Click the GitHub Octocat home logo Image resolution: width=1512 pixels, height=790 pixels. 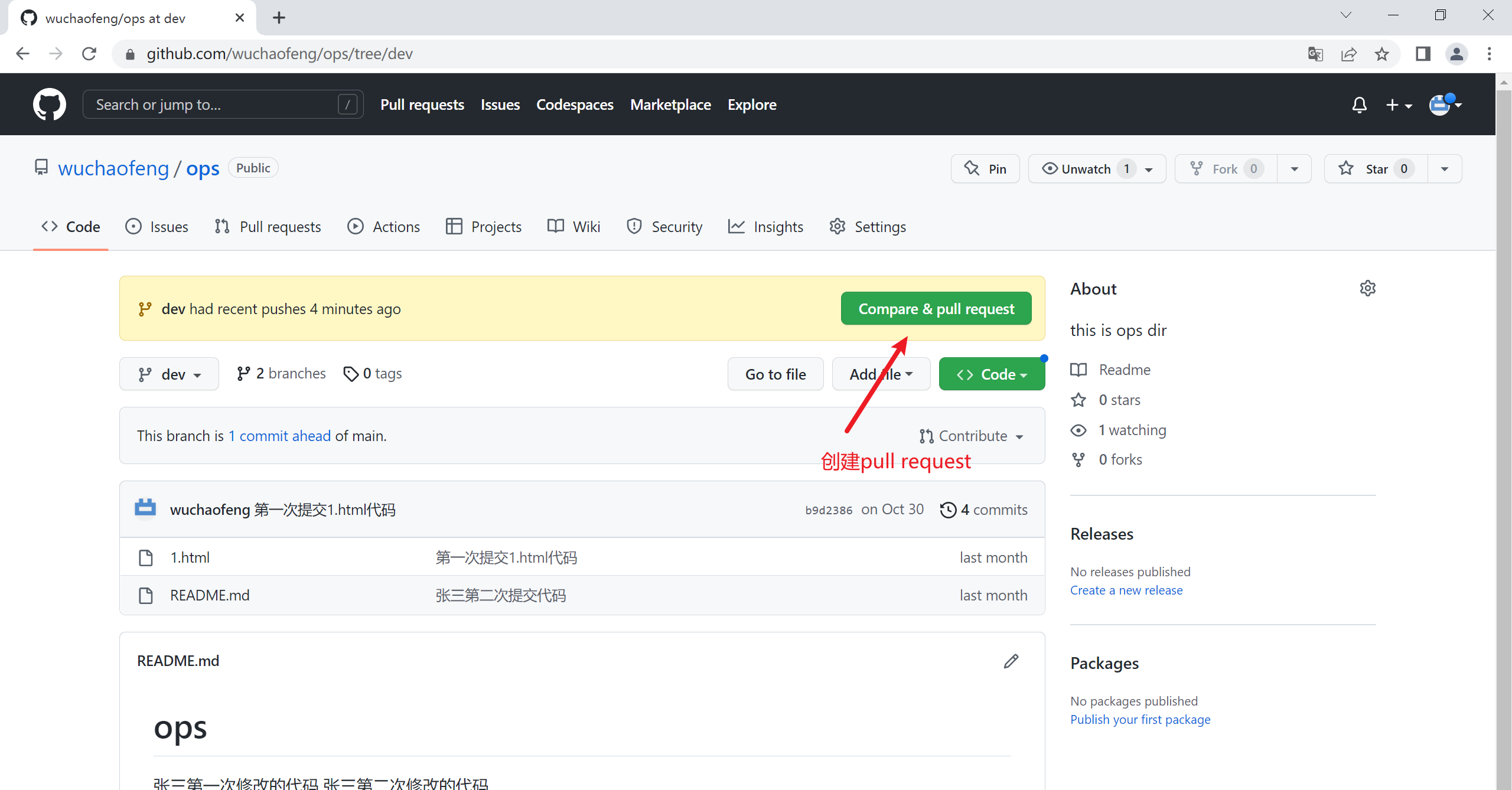(50, 105)
